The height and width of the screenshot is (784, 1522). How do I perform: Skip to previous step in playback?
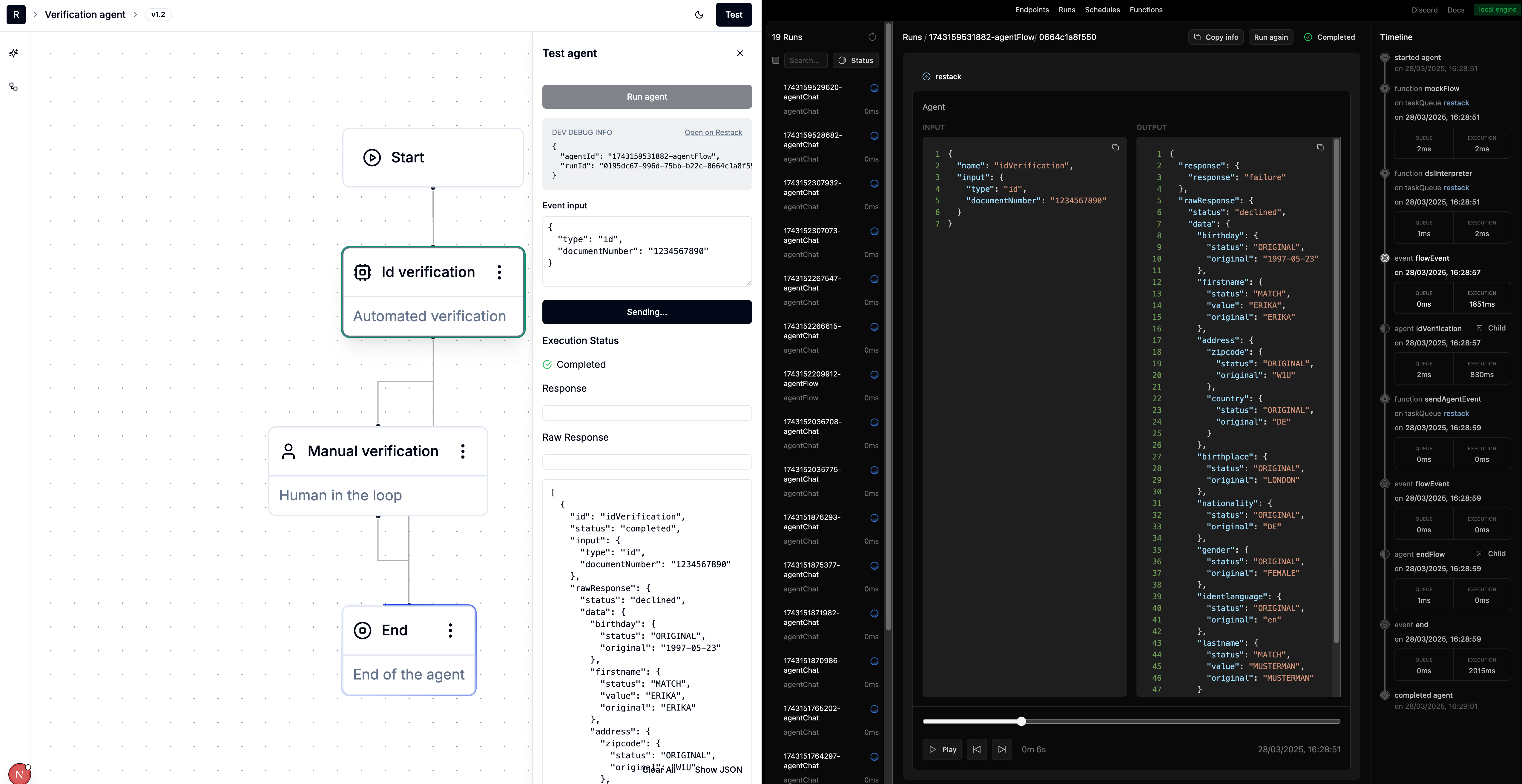pyautogui.click(x=977, y=749)
